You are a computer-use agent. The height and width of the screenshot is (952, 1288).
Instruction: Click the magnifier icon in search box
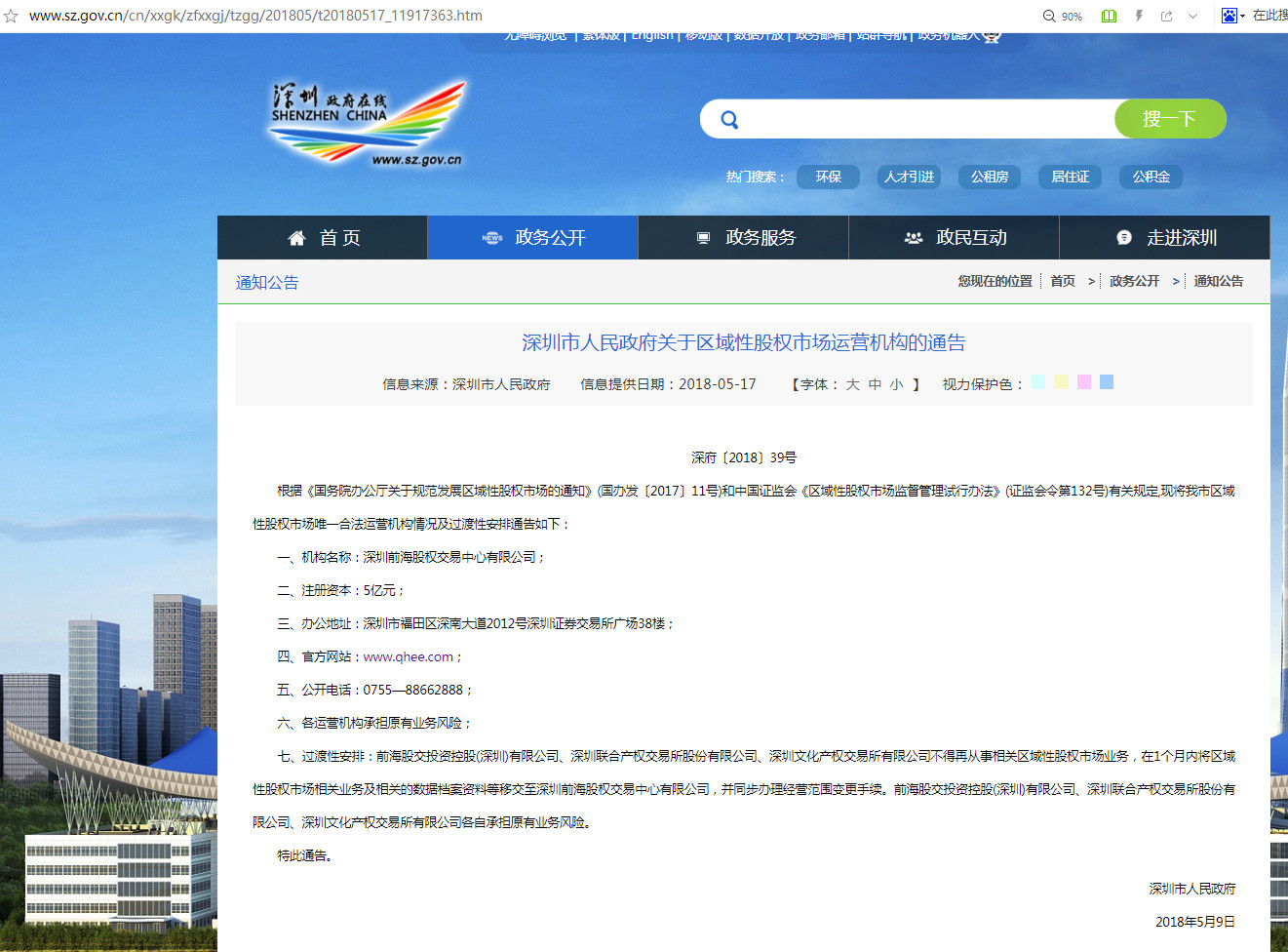[729, 120]
